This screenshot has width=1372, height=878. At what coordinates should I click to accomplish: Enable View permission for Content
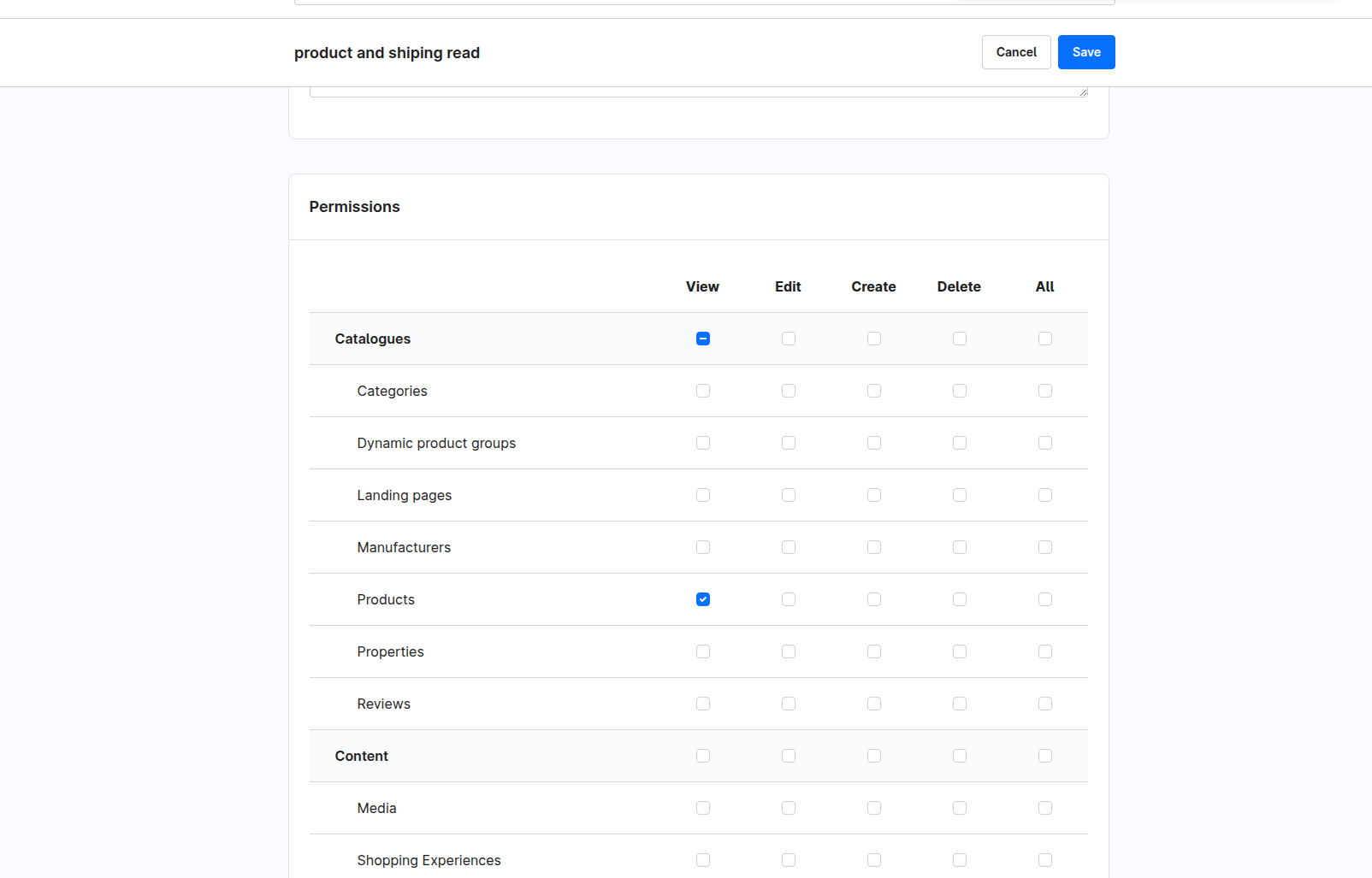pos(702,756)
